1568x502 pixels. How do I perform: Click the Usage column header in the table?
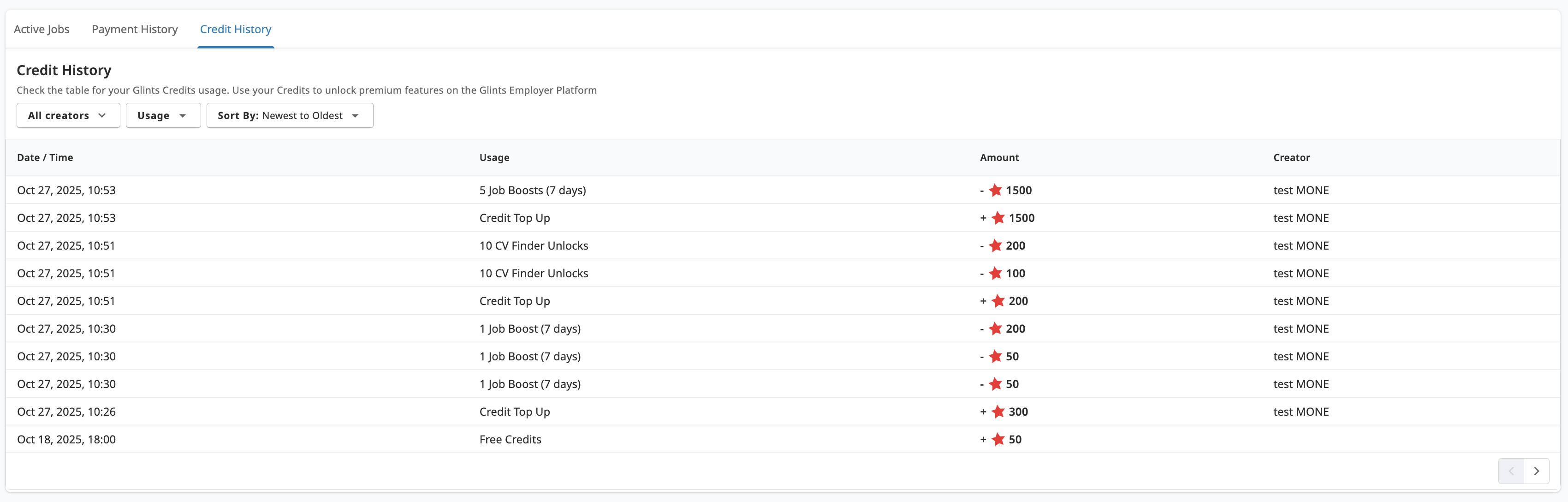point(493,157)
